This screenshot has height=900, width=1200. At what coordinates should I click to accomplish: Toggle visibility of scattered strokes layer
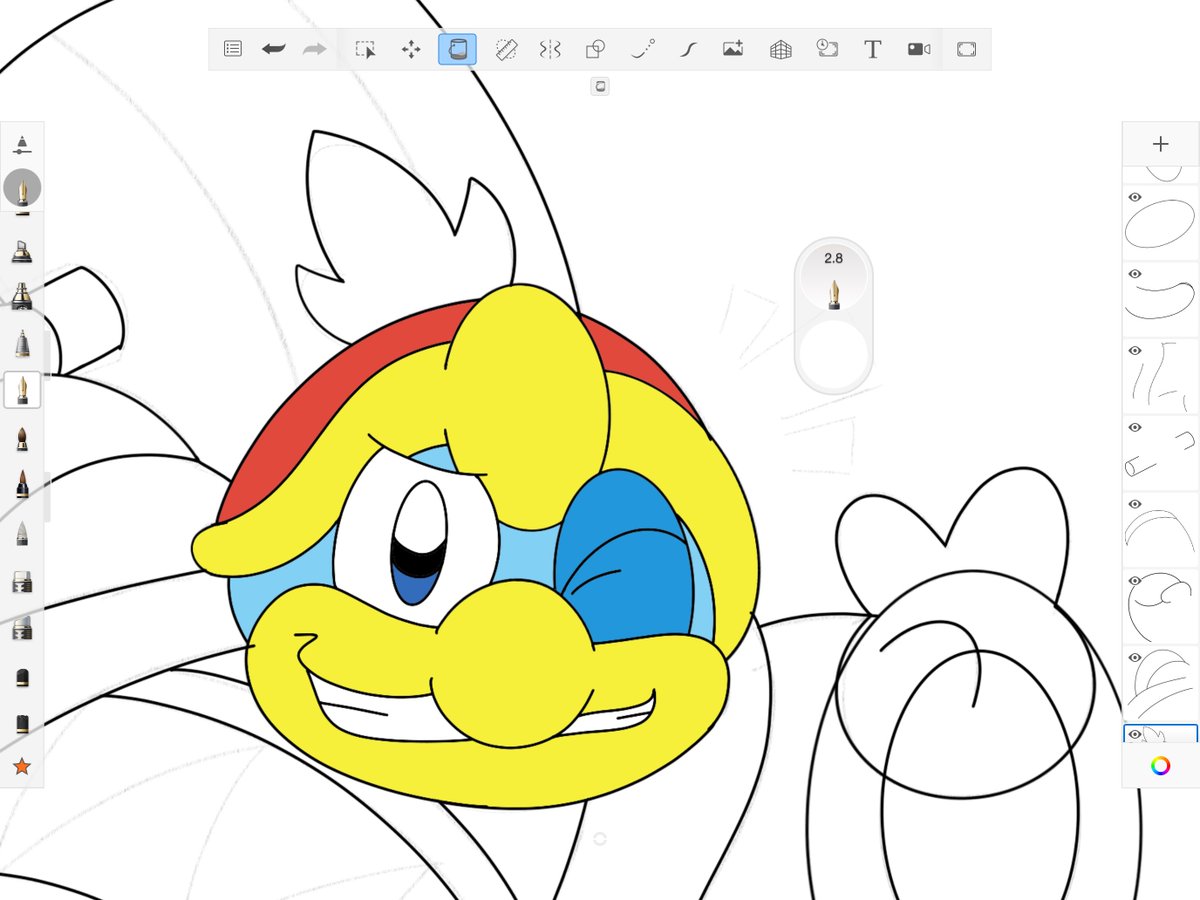tap(1135, 351)
